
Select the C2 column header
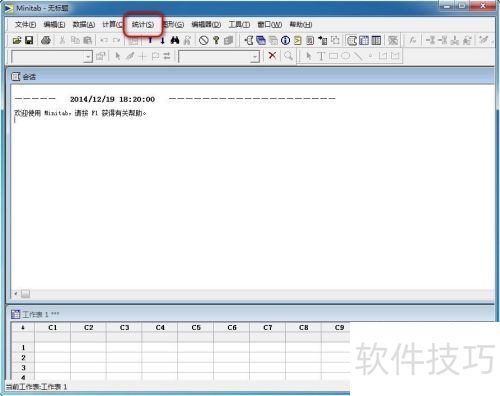click(89, 328)
